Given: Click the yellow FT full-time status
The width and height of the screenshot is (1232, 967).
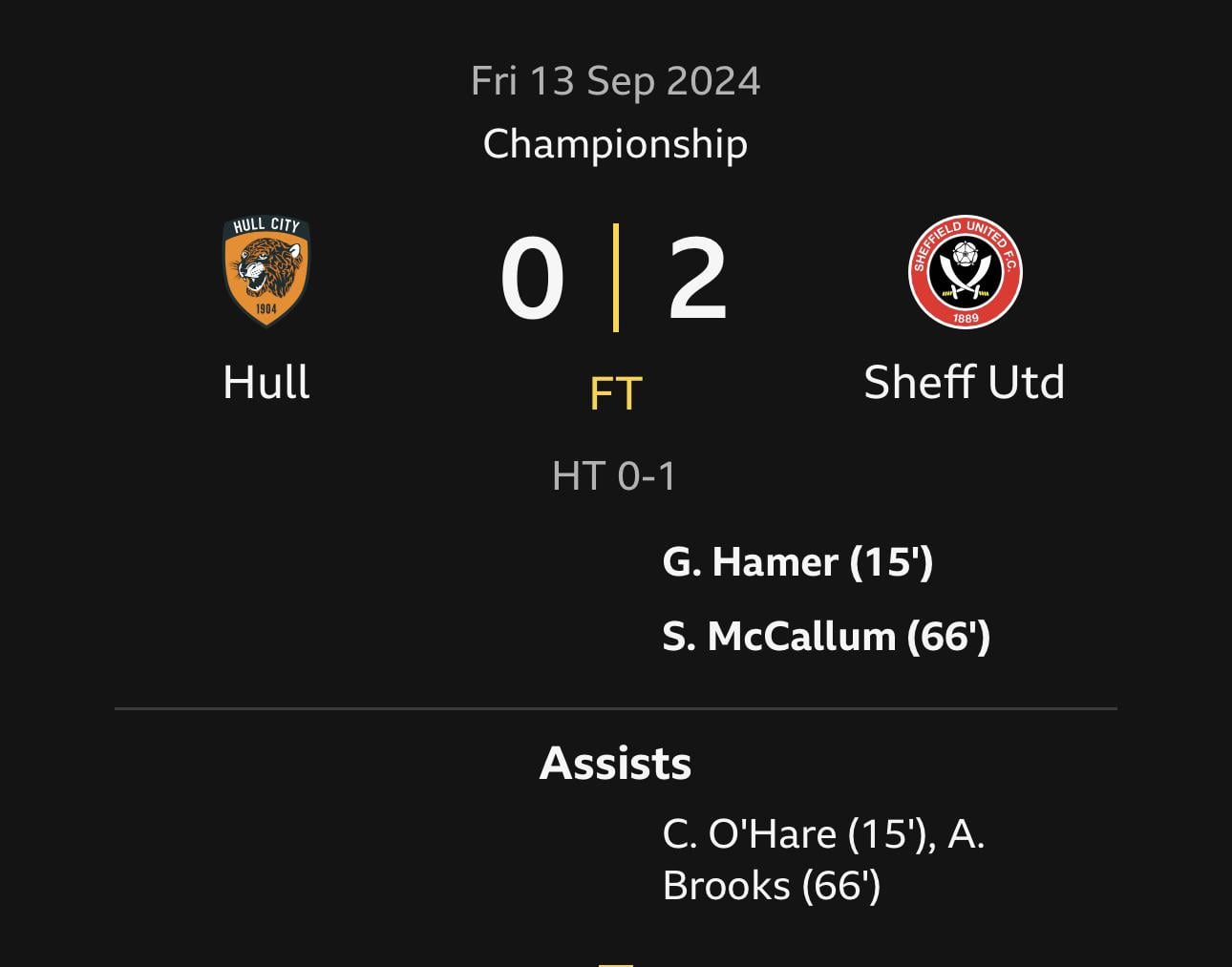Looking at the screenshot, I should (x=615, y=393).
